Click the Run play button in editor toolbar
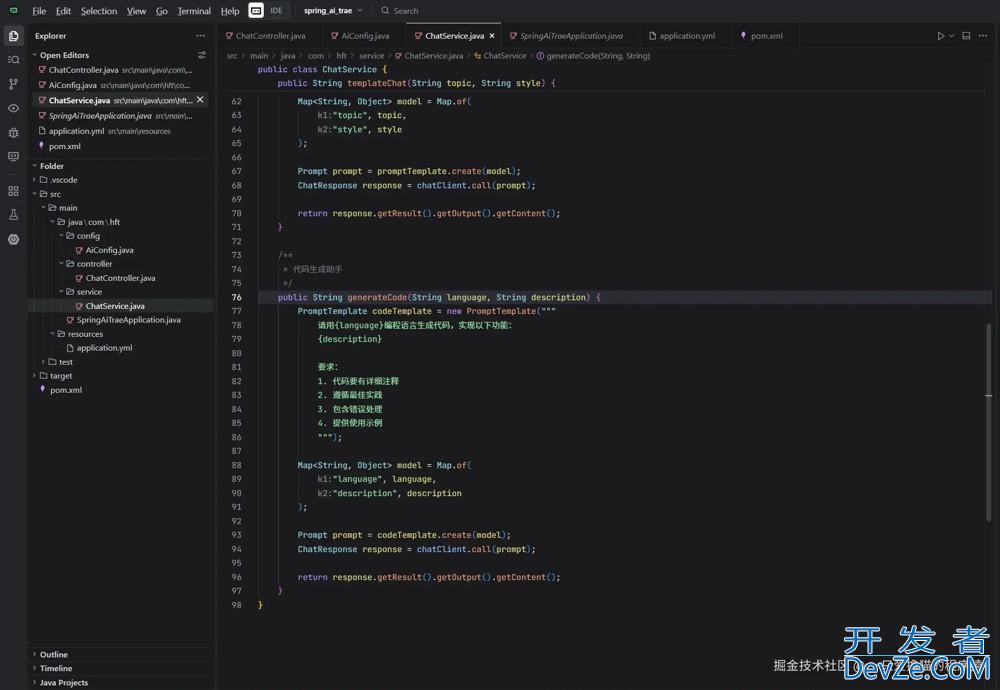This screenshot has width=1000, height=690. (941, 36)
